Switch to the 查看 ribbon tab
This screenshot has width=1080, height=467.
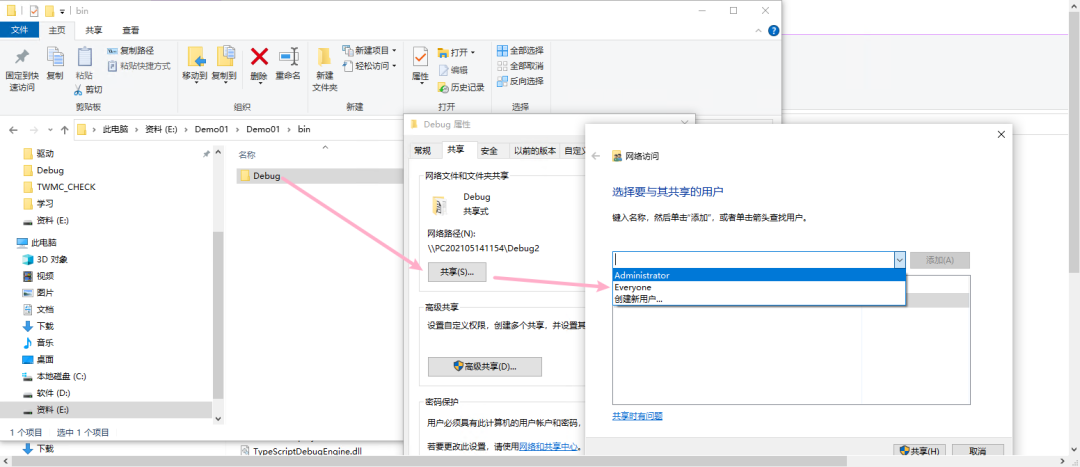pos(130,30)
